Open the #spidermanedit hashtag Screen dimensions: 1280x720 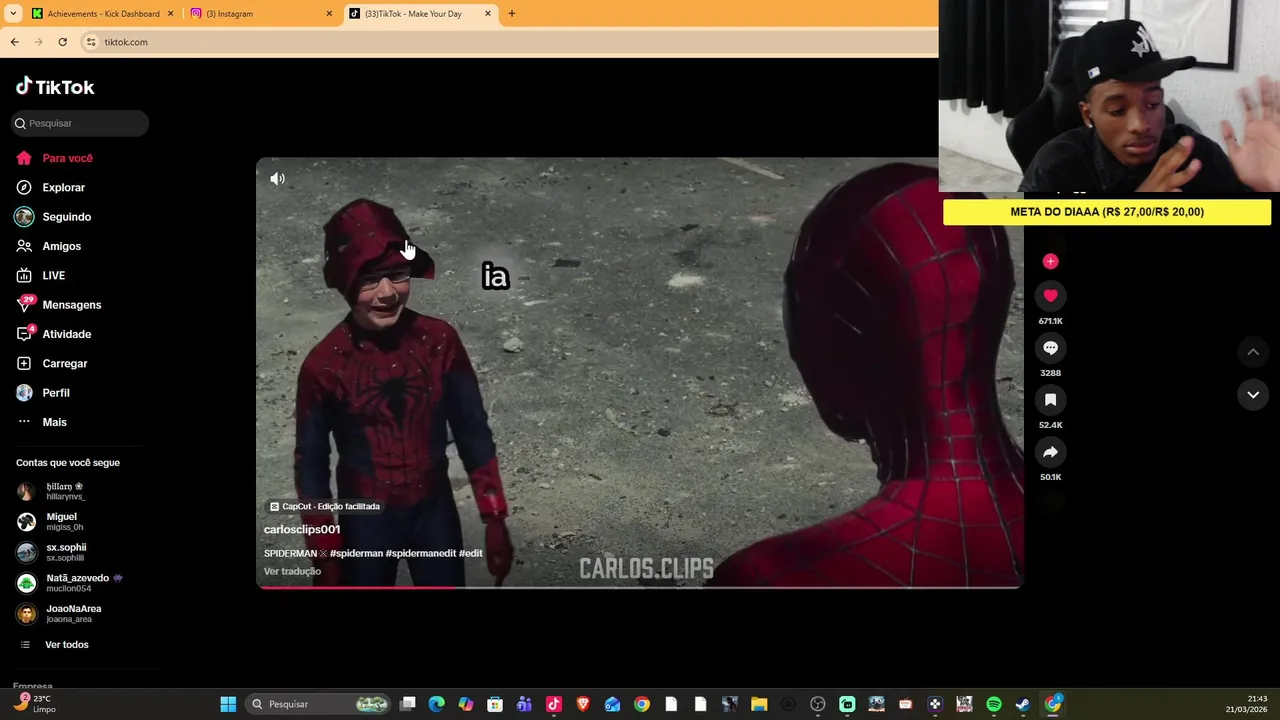pos(420,553)
